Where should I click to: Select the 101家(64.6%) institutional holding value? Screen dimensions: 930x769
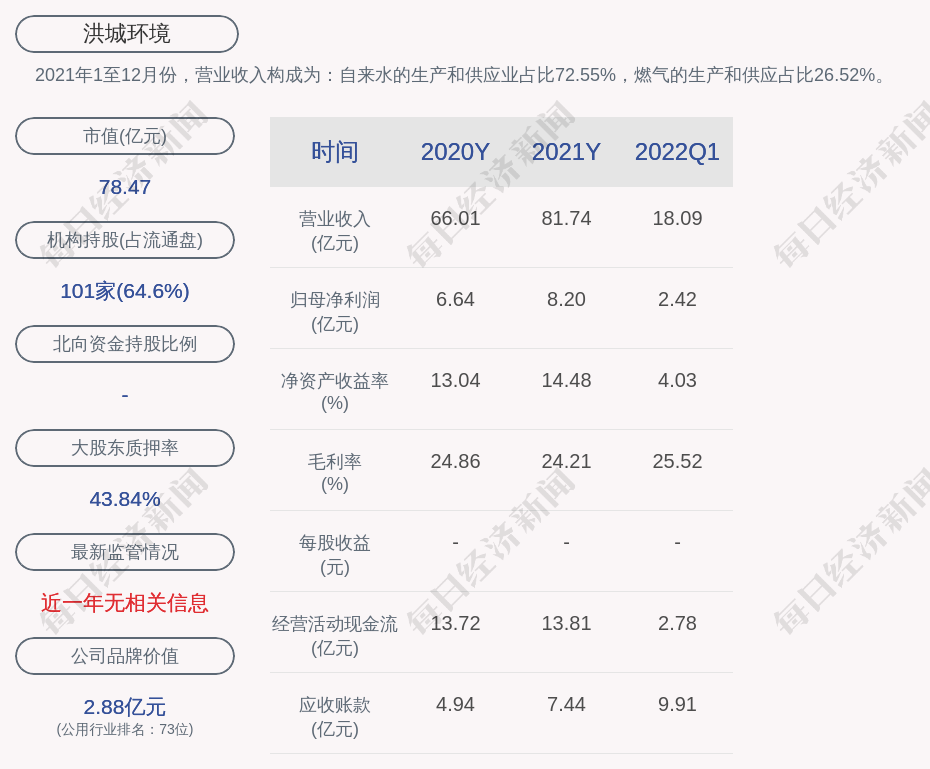pyautogui.click(x=125, y=291)
